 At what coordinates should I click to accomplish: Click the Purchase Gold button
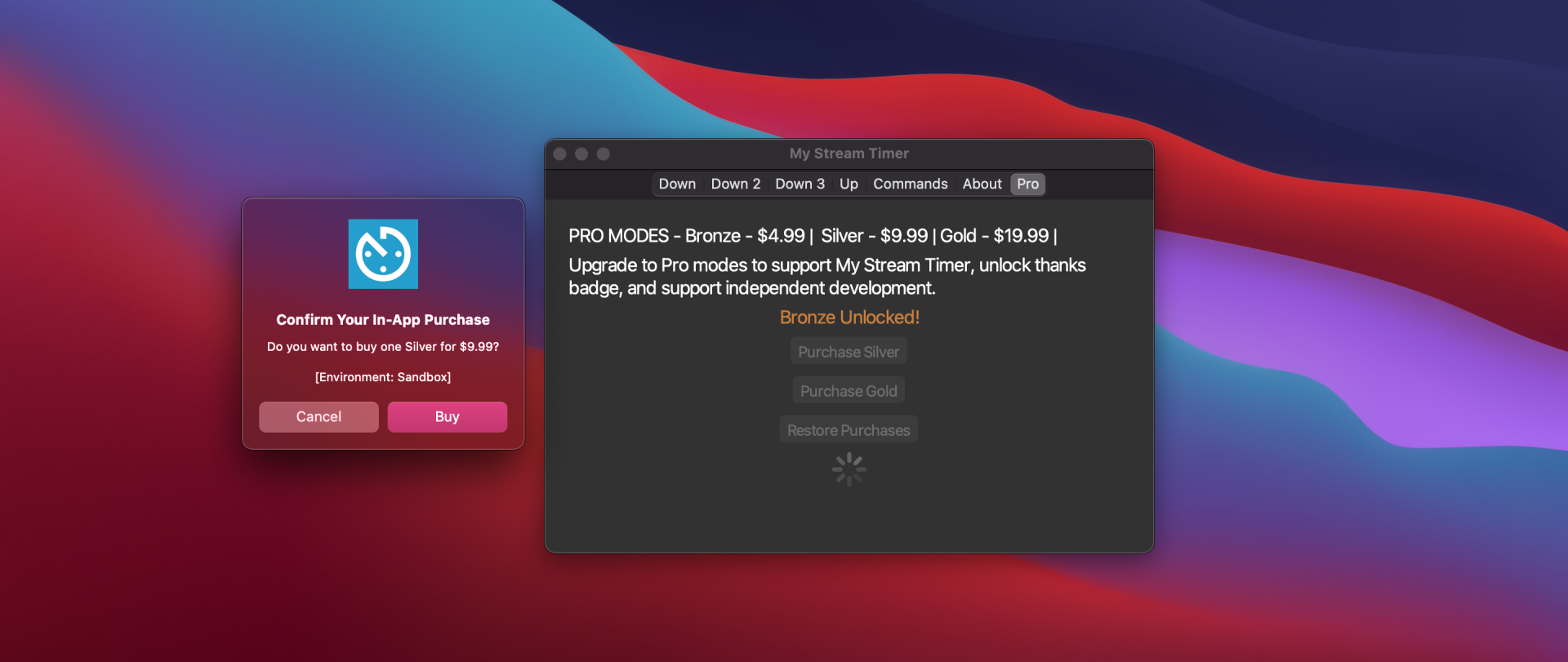click(849, 391)
